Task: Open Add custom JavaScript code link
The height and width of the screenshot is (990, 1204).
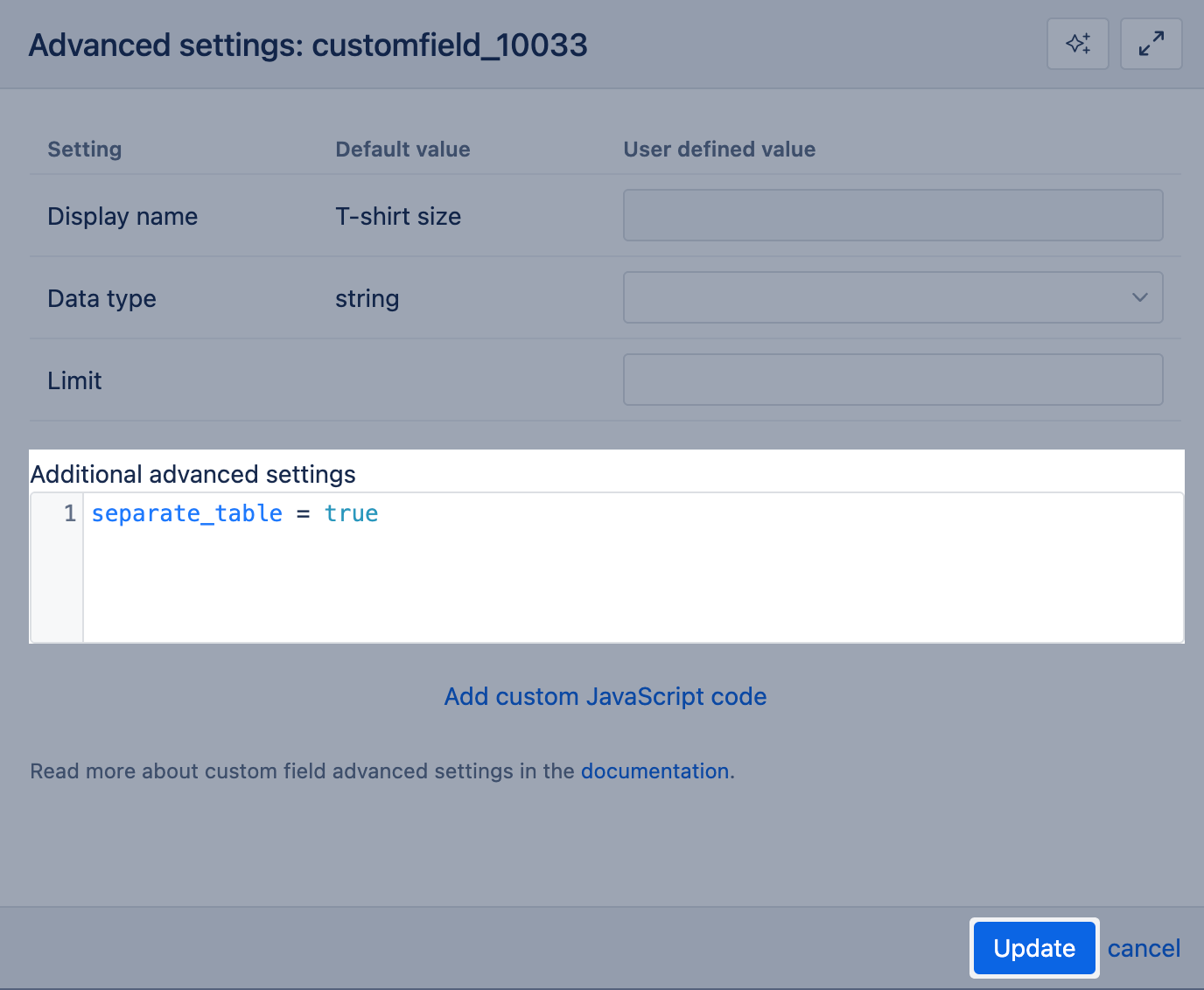Action: [x=605, y=696]
